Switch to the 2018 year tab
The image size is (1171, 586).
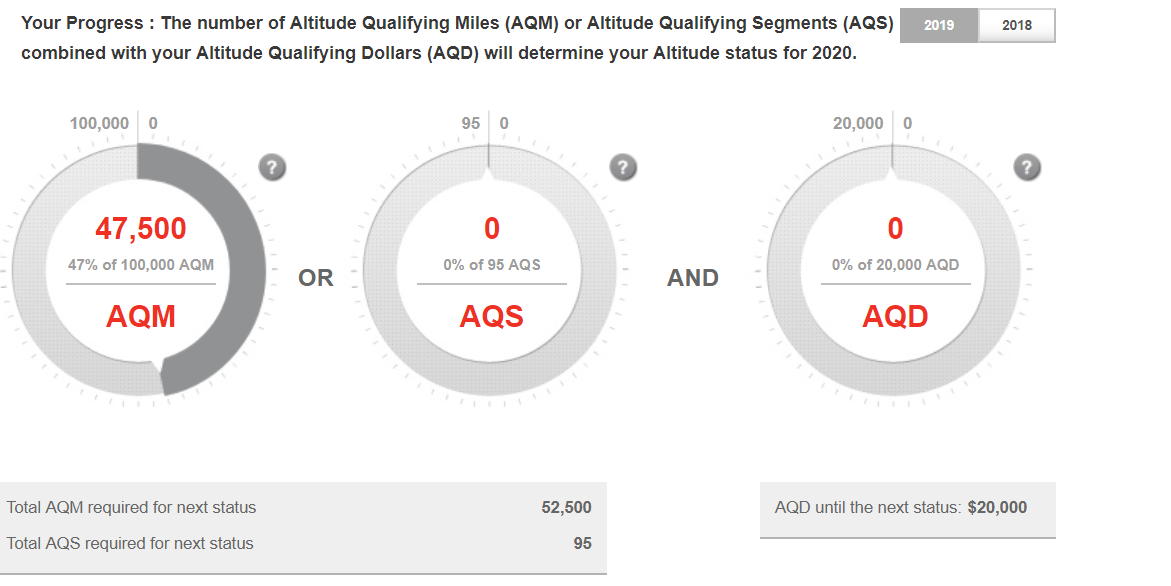pos(1016,25)
